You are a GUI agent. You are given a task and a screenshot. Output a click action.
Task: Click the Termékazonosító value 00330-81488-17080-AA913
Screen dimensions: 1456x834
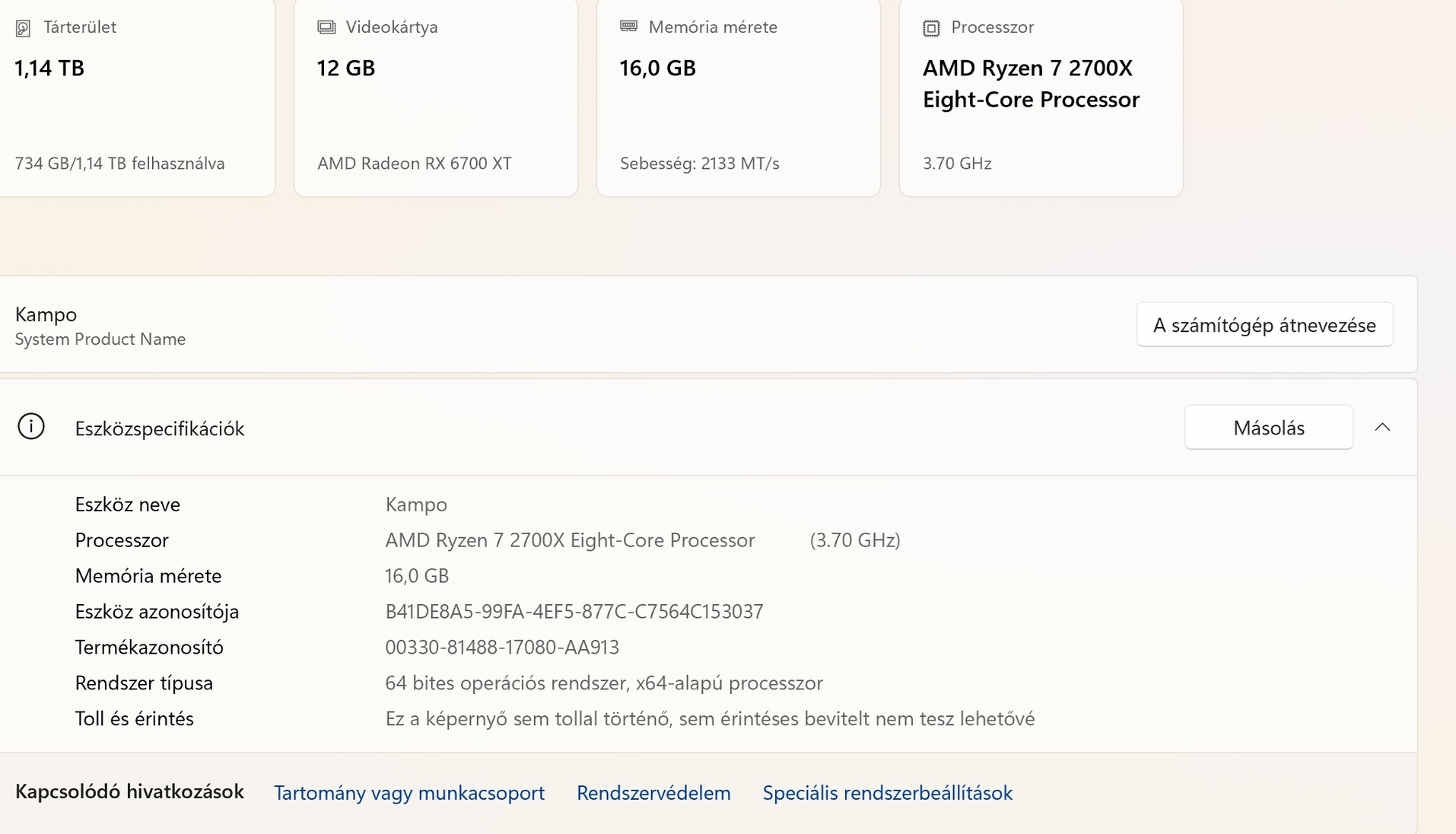point(502,648)
